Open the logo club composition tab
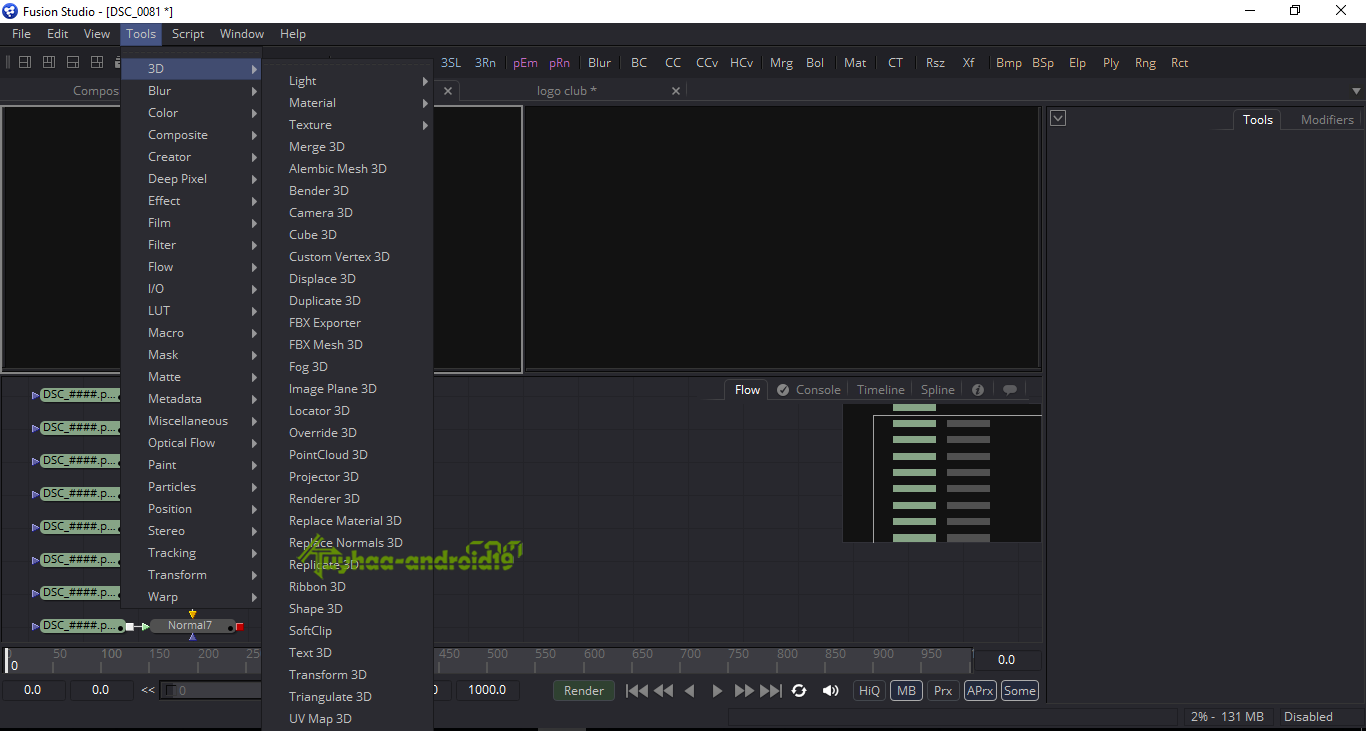Image resolution: width=1366 pixels, height=731 pixels. point(567,91)
